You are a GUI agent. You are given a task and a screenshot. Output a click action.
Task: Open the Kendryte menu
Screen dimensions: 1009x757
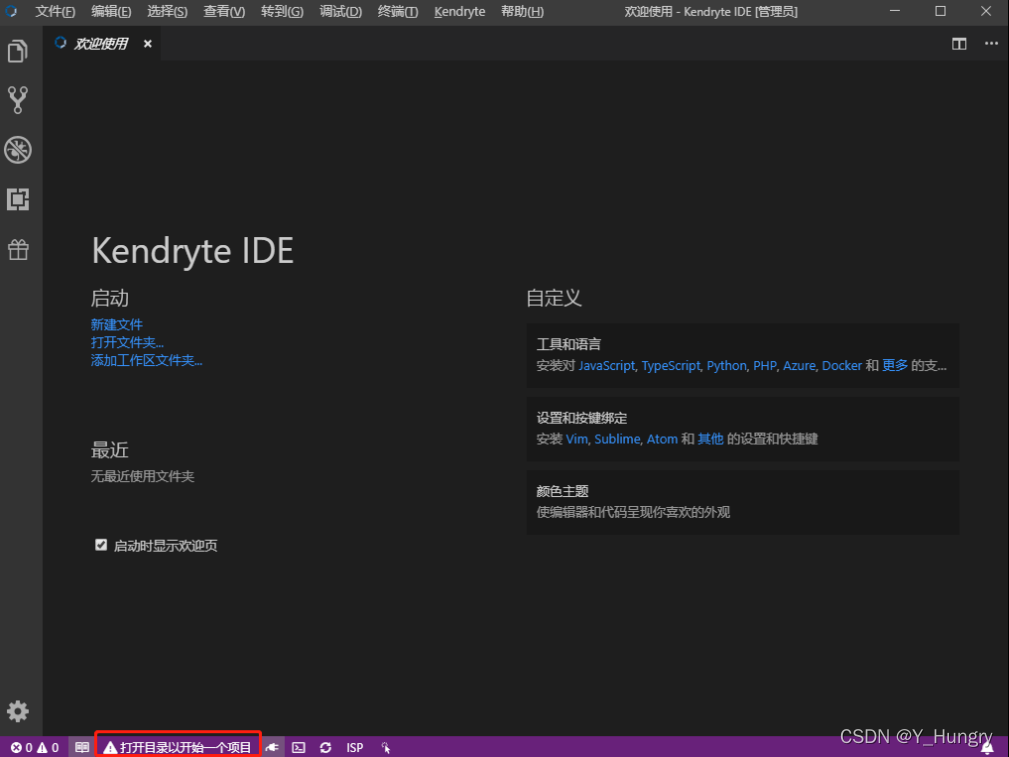tap(459, 12)
